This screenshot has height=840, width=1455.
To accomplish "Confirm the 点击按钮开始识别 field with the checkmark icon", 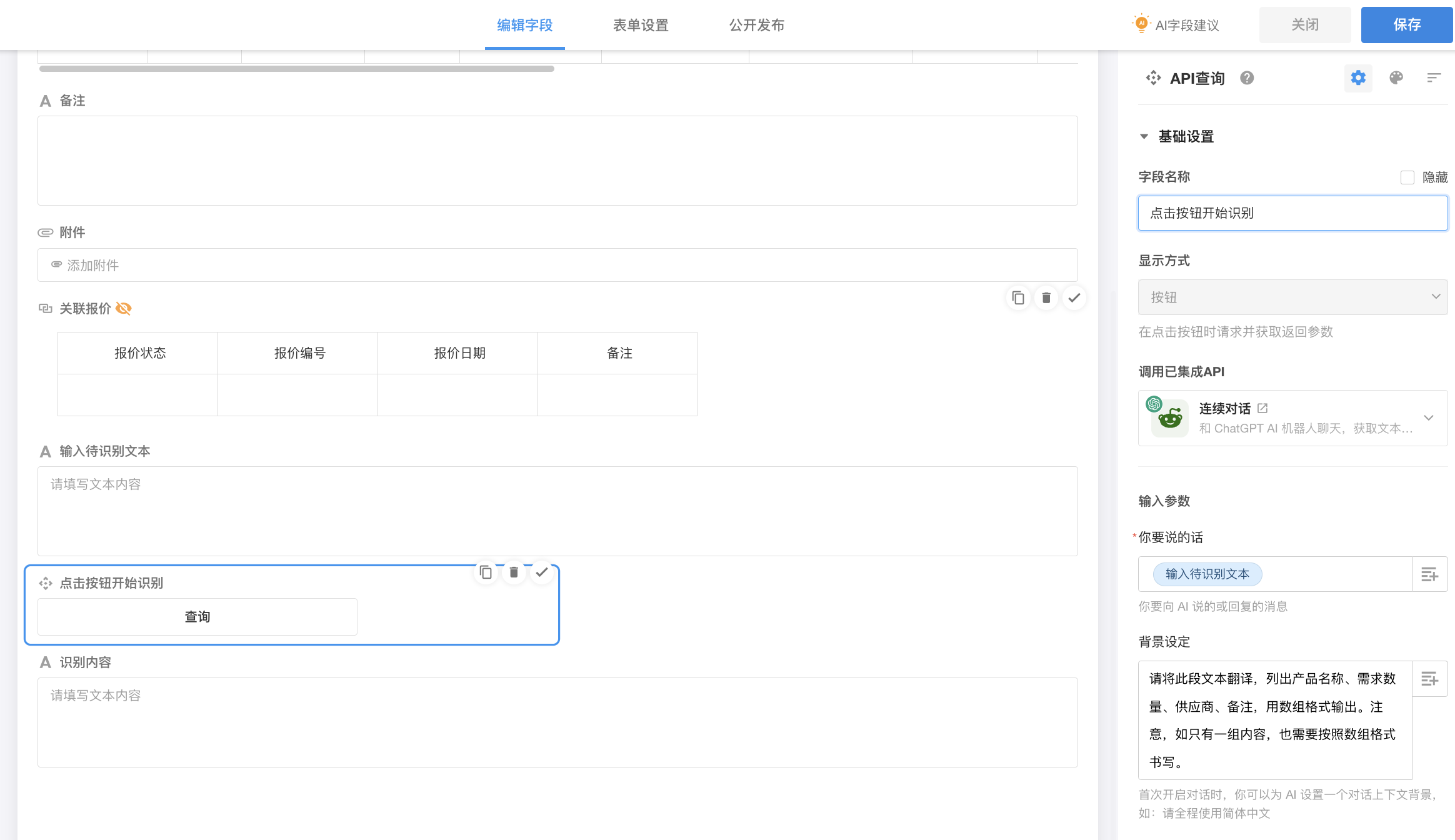I will coord(542,572).
